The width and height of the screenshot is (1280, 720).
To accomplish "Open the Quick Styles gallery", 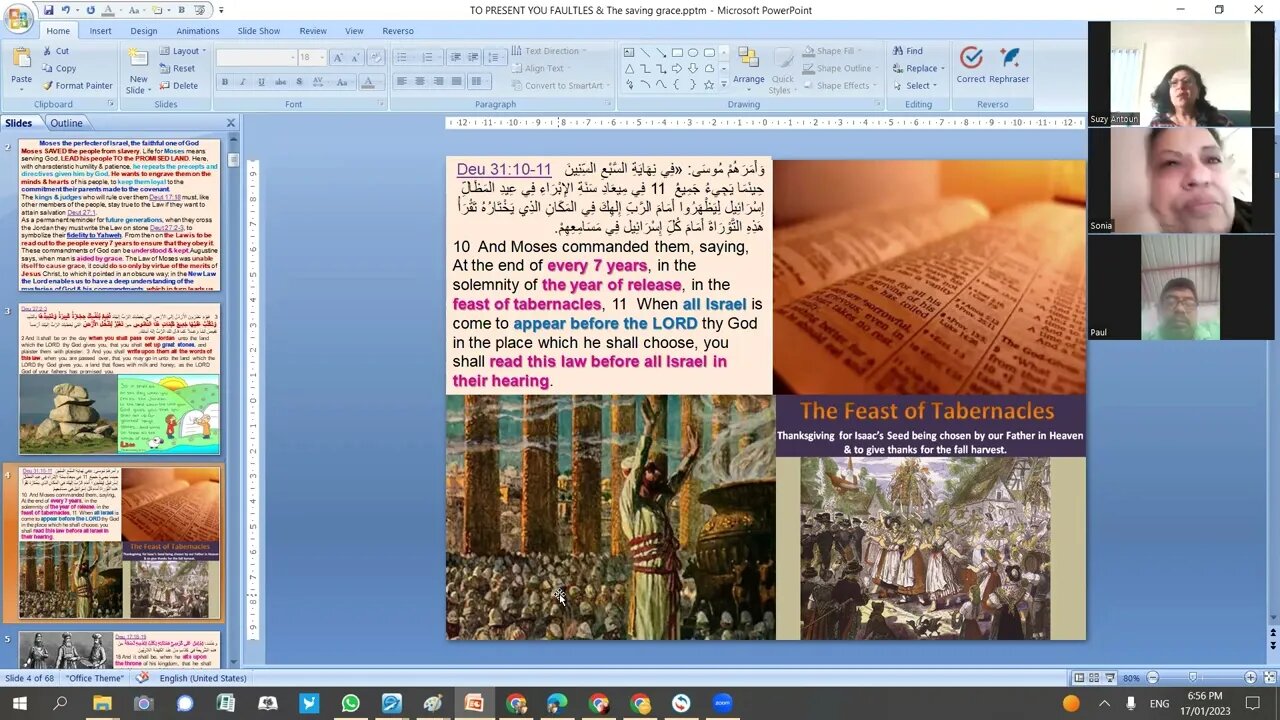I will click(782, 70).
